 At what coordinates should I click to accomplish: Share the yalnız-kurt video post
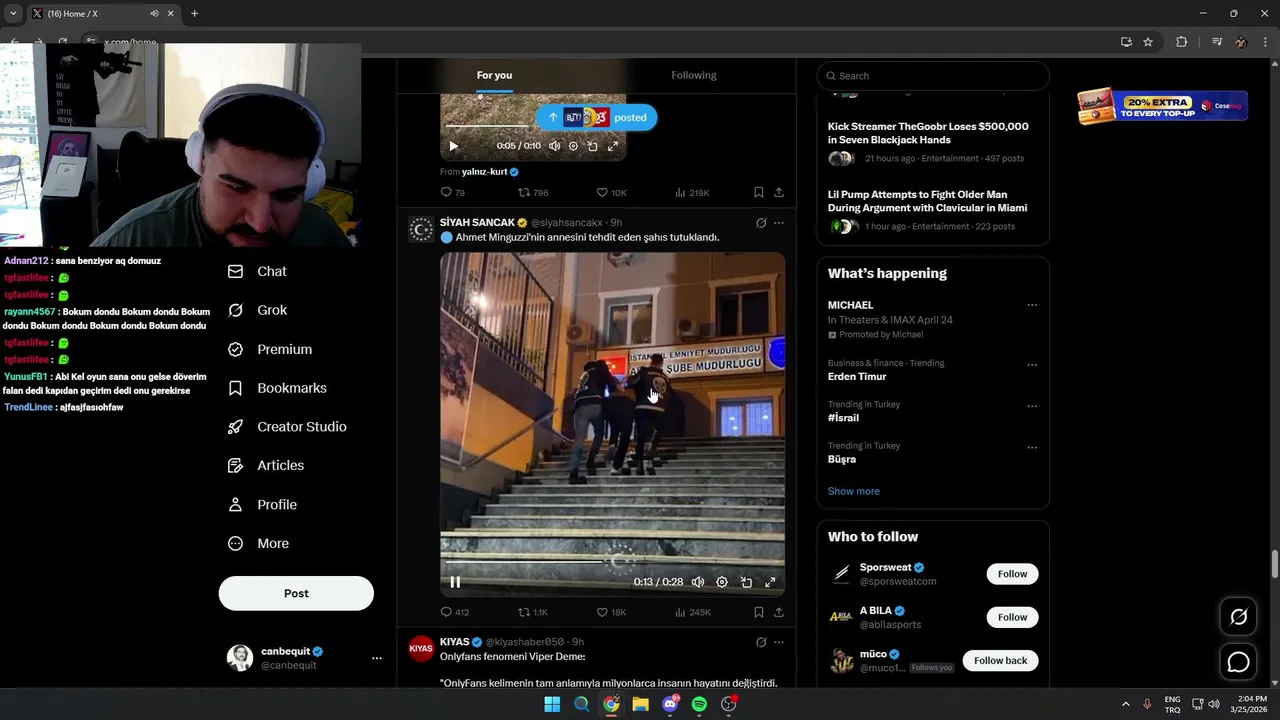pyautogui.click(x=779, y=192)
